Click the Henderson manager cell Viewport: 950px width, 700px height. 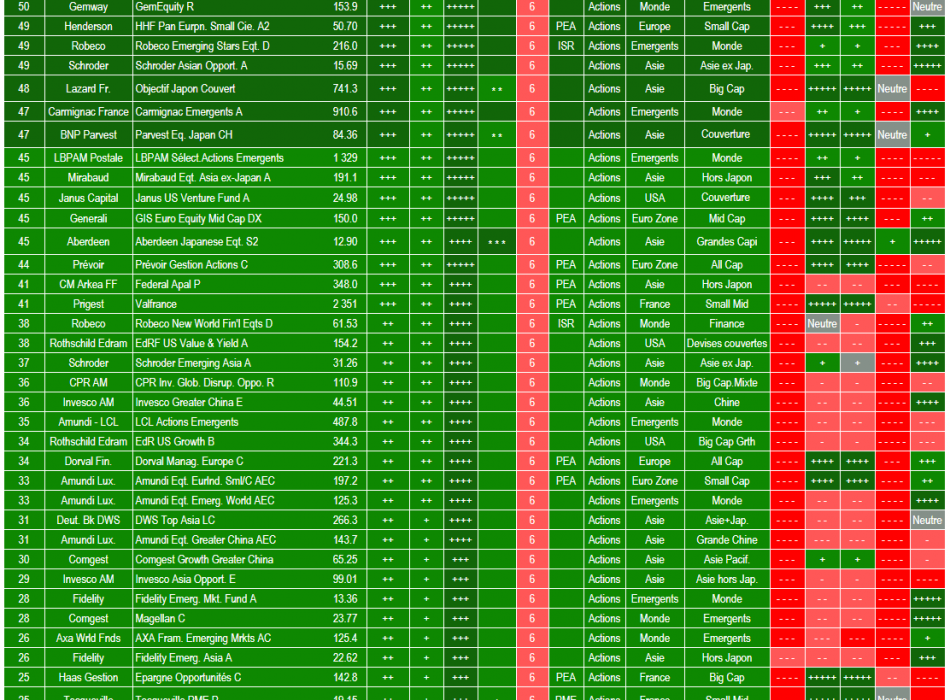click(x=88, y=26)
